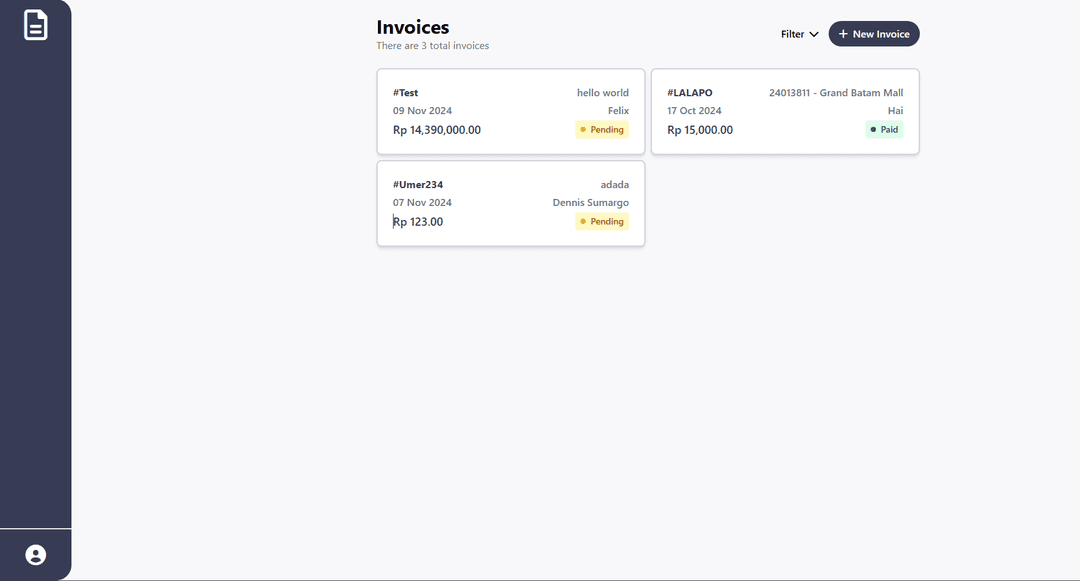Click the date 07 Nov 2024
Screen dimensions: 1080x581
click(422, 202)
